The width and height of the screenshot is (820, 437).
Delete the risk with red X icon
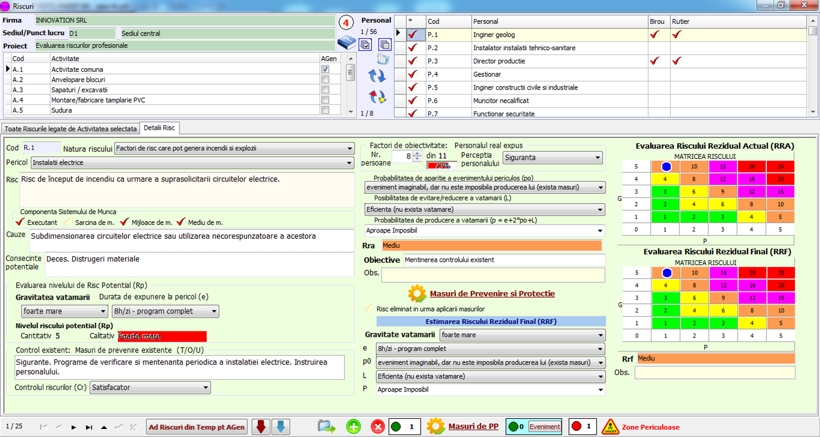click(378, 427)
